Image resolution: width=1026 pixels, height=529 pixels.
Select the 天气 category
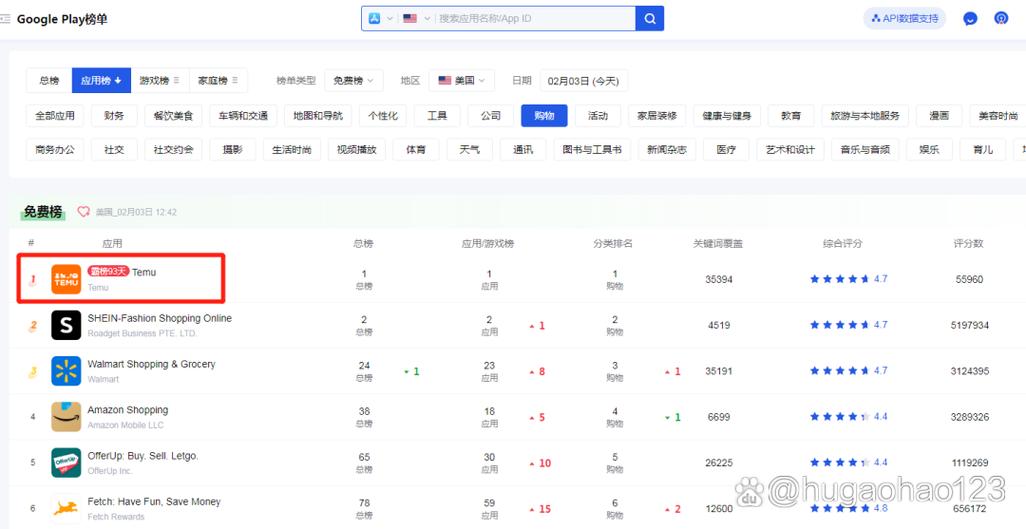click(469, 150)
